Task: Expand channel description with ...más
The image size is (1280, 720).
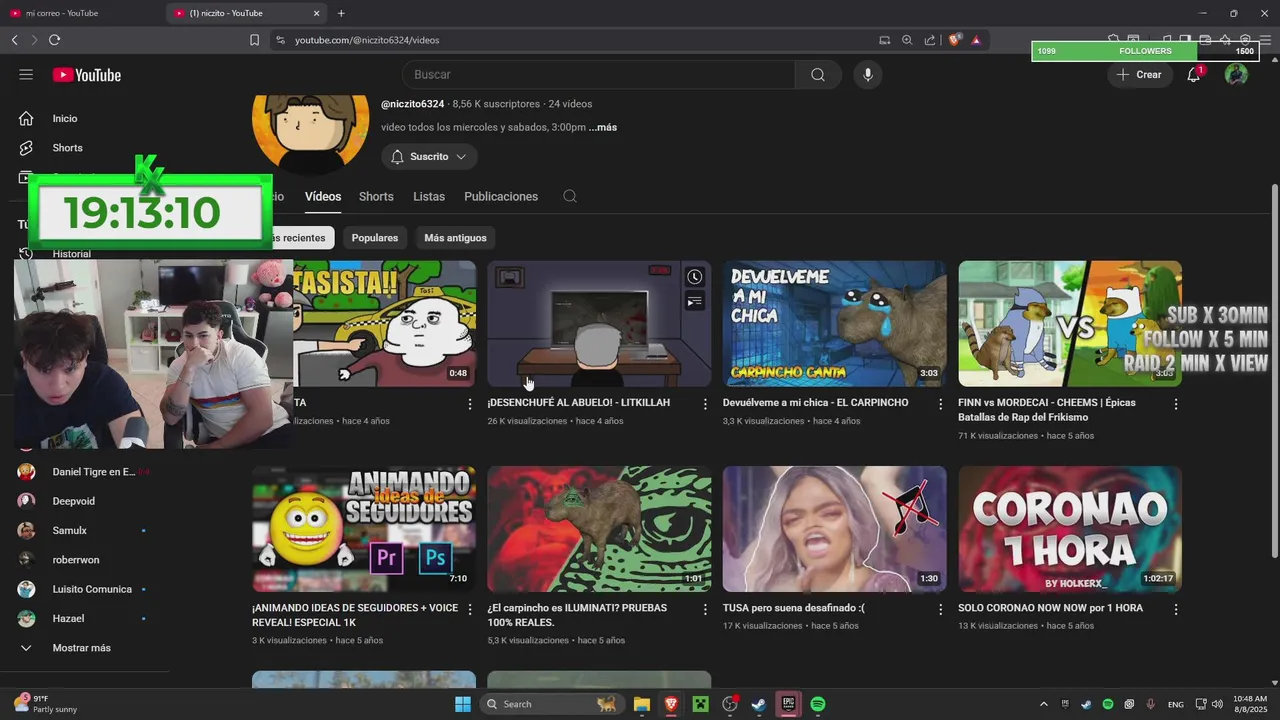Action: coord(602,128)
